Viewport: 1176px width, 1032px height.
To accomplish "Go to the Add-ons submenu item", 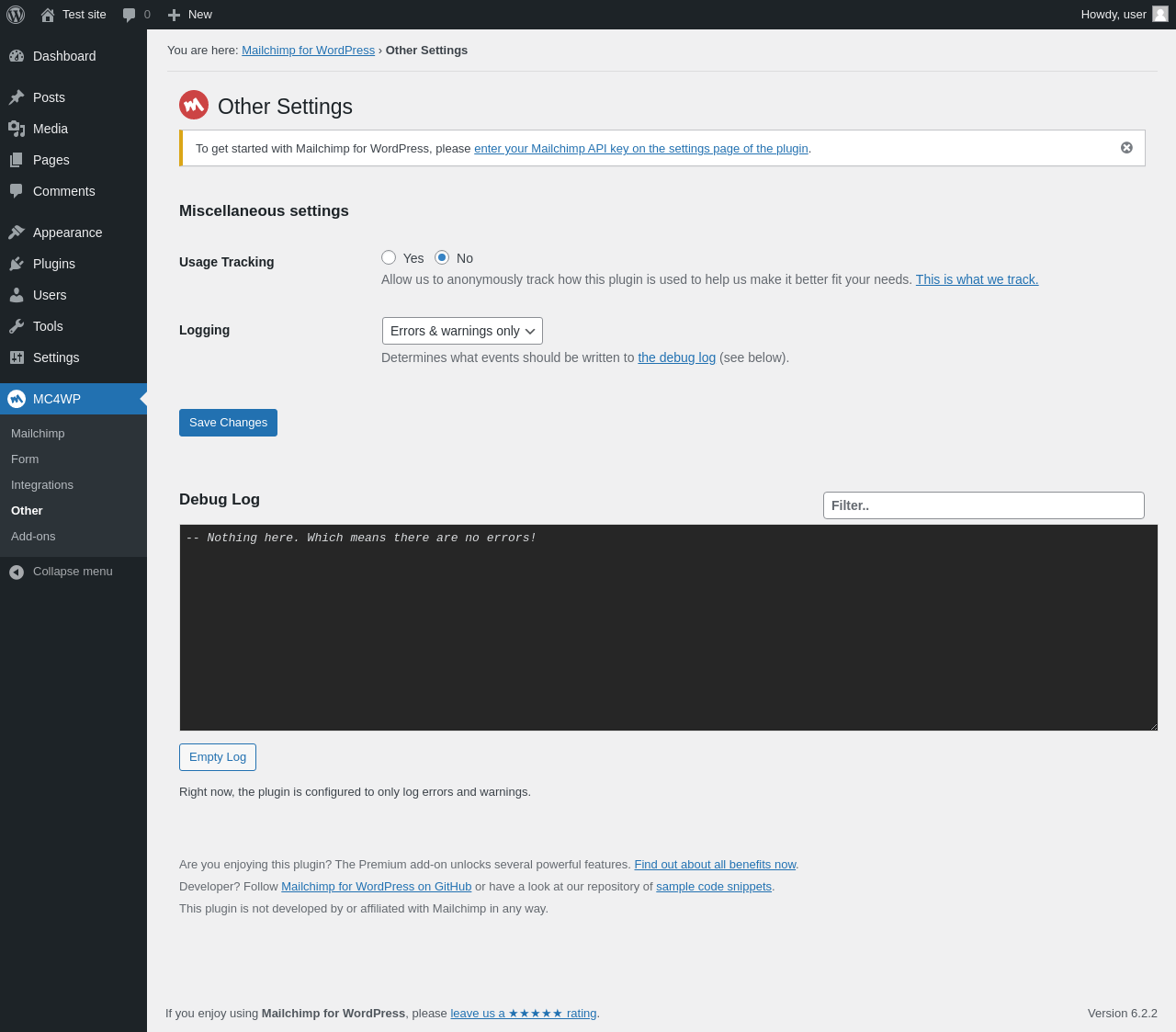I will point(33,537).
